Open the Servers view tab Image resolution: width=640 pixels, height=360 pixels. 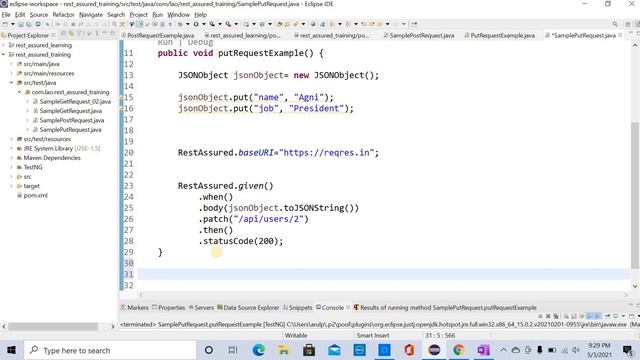coord(201,307)
